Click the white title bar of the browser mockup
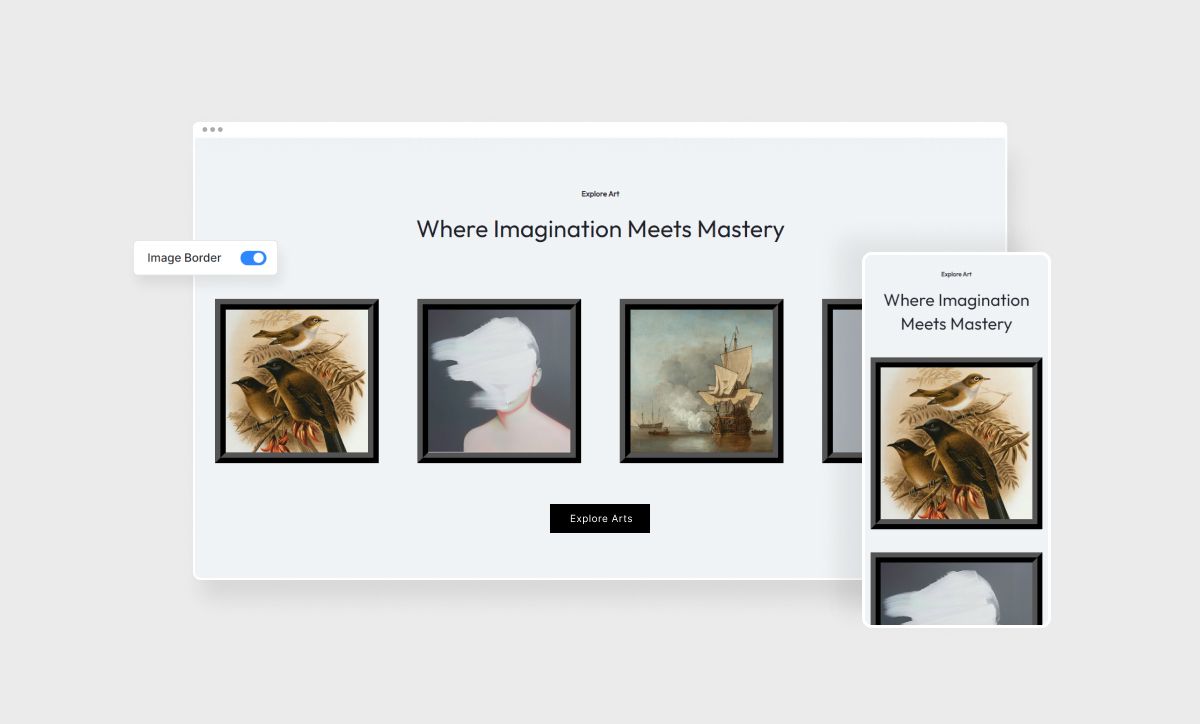 click(600, 129)
